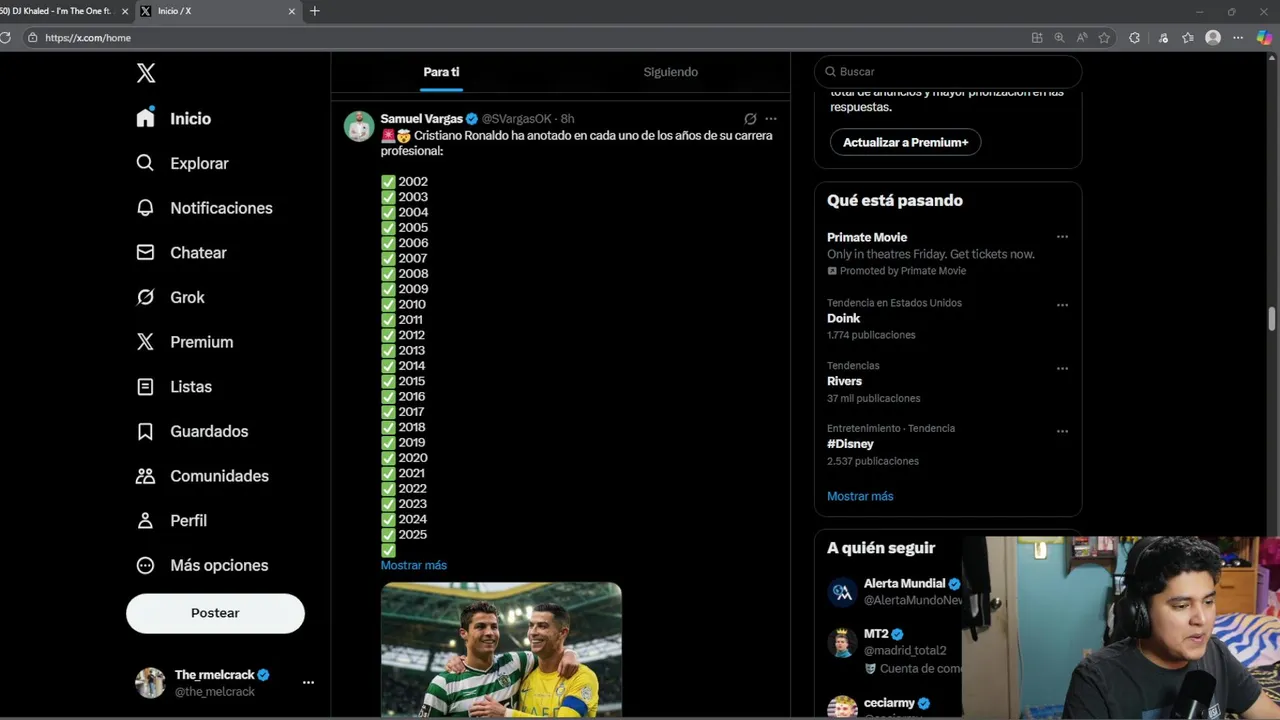1280x720 pixels.
Task: Open browser profile avatar icon
Action: [x=1213, y=38]
